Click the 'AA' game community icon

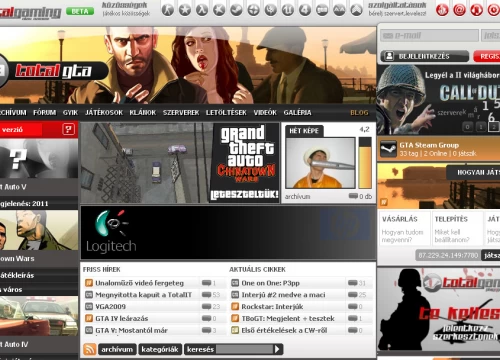click(x=339, y=10)
